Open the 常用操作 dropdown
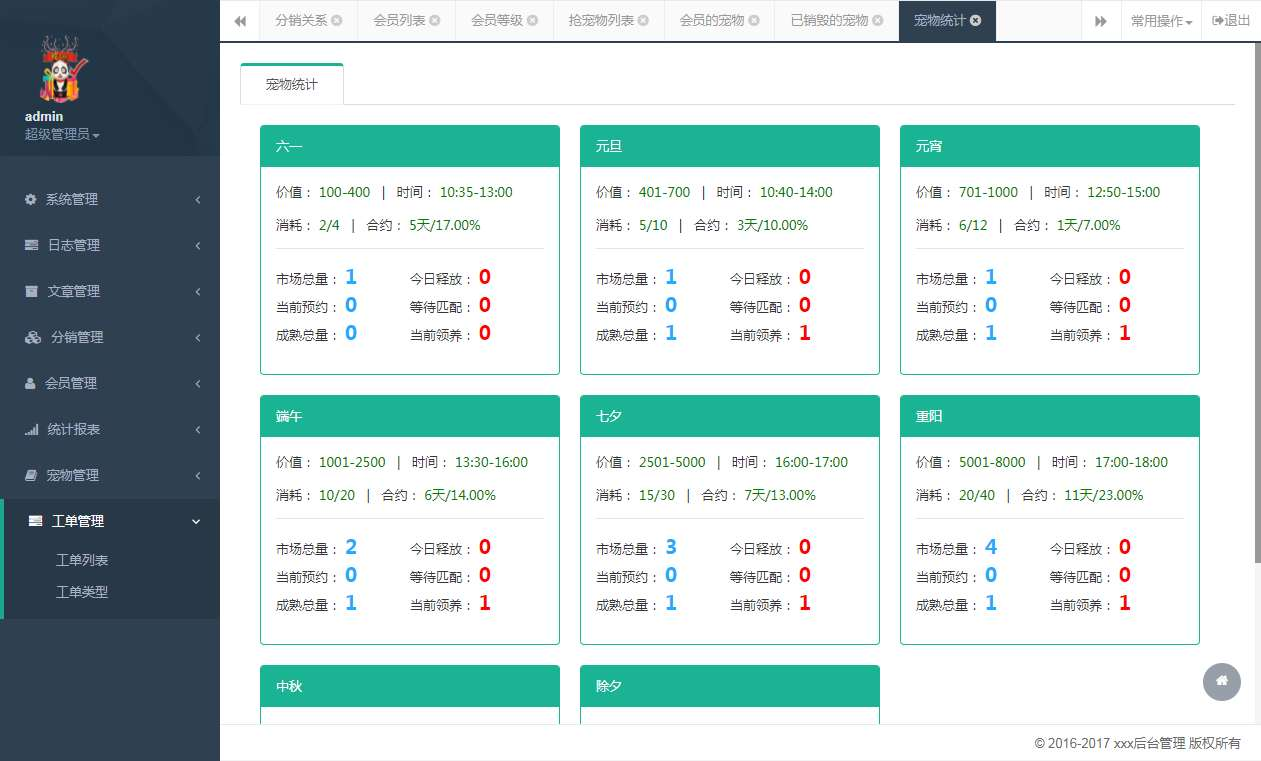This screenshot has width=1261, height=761. 1161,21
